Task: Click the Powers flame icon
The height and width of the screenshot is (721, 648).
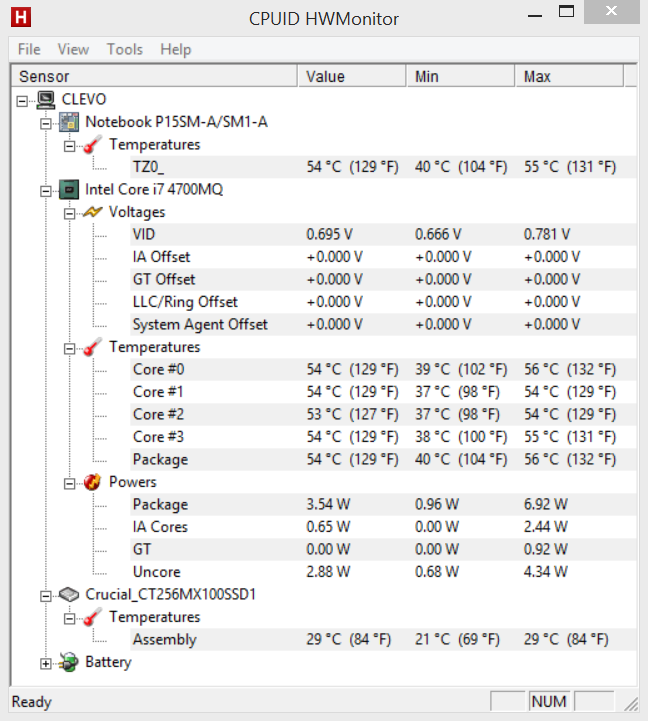Action: click(x=92, y=482)
